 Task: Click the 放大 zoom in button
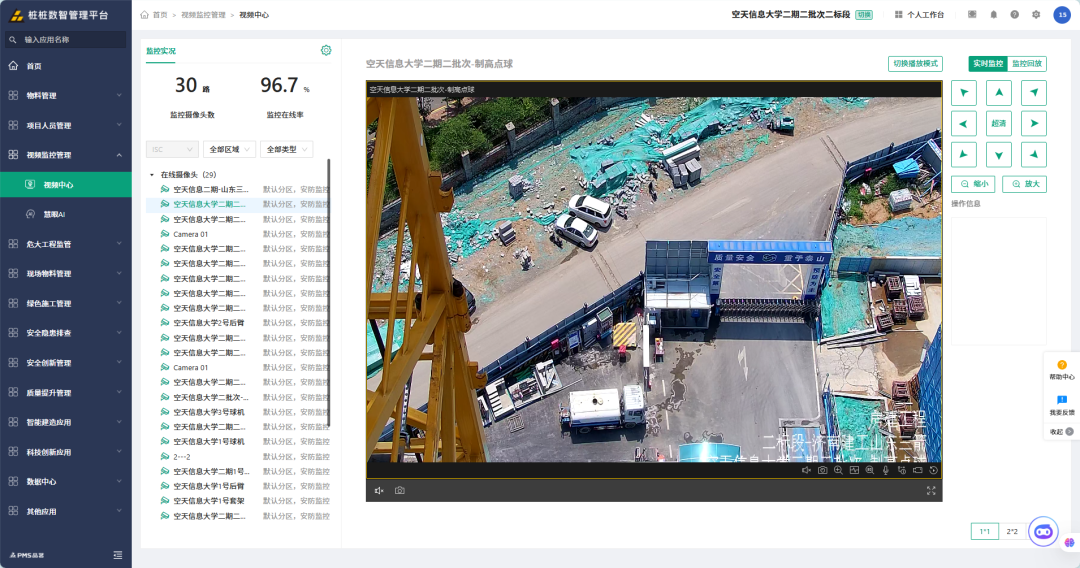coord(1025,184)
